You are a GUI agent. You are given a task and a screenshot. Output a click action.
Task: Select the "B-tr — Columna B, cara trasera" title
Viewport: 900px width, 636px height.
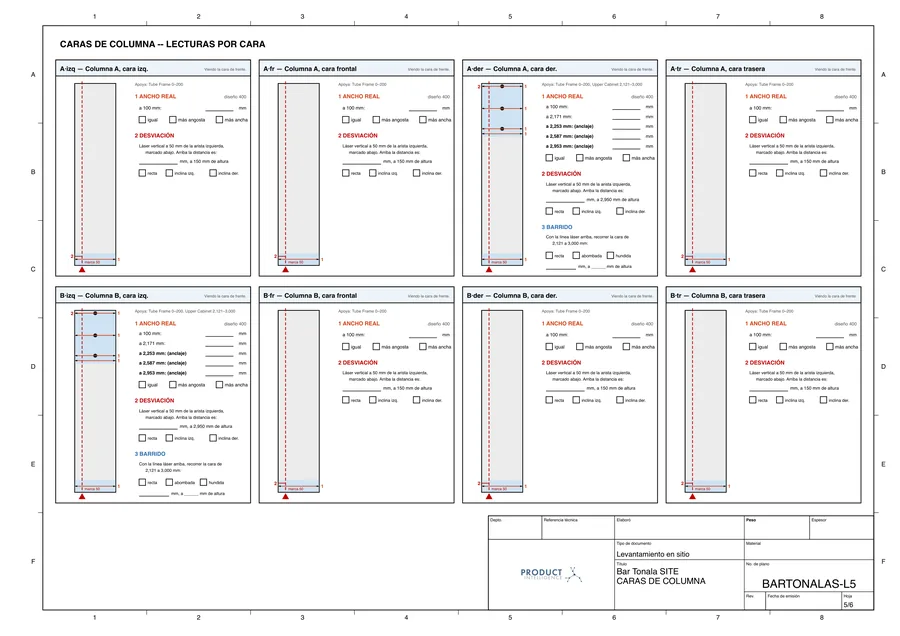click(717, 296)
